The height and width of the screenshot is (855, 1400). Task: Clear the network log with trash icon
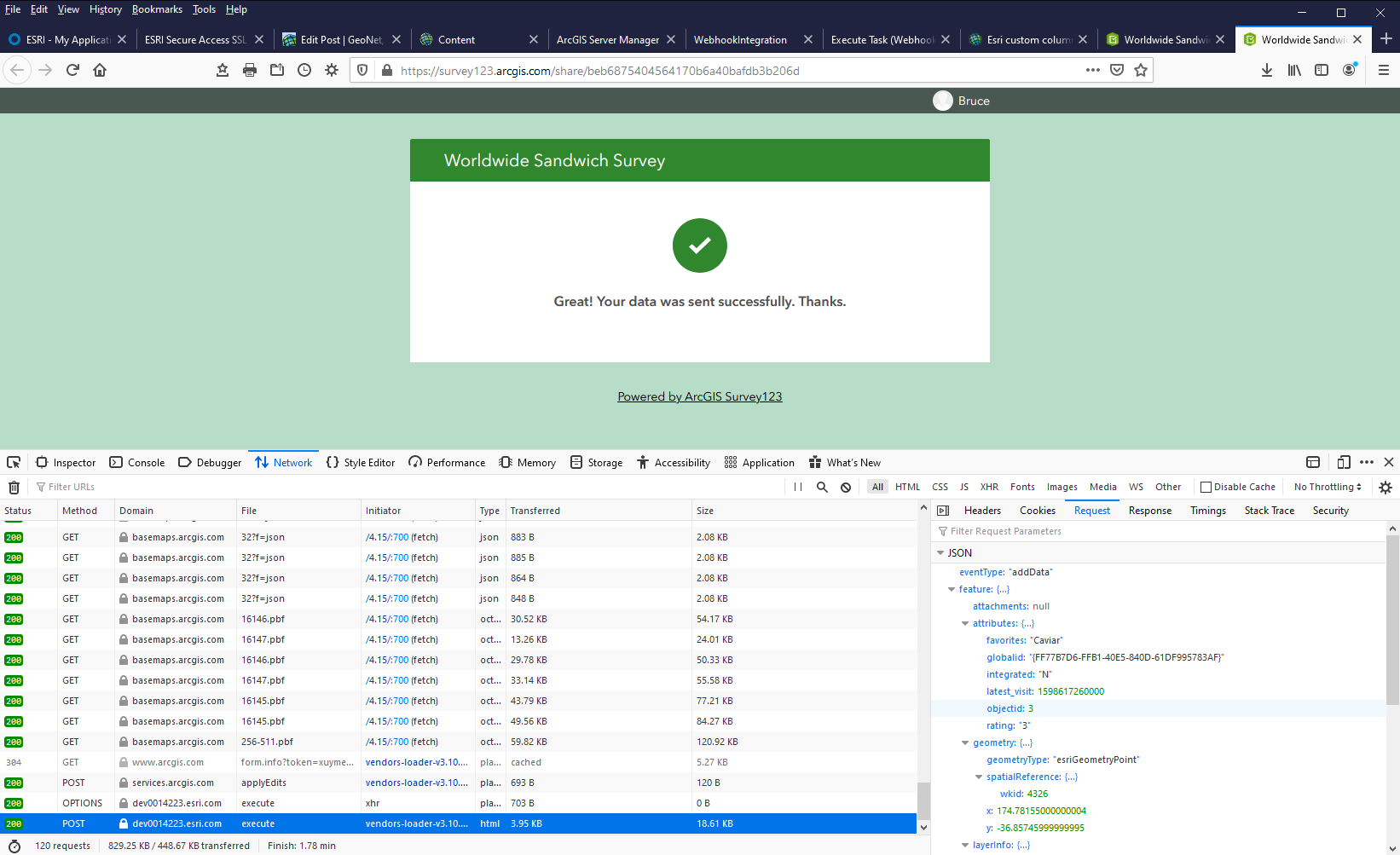pyautogui.click(x=14, y=487)
